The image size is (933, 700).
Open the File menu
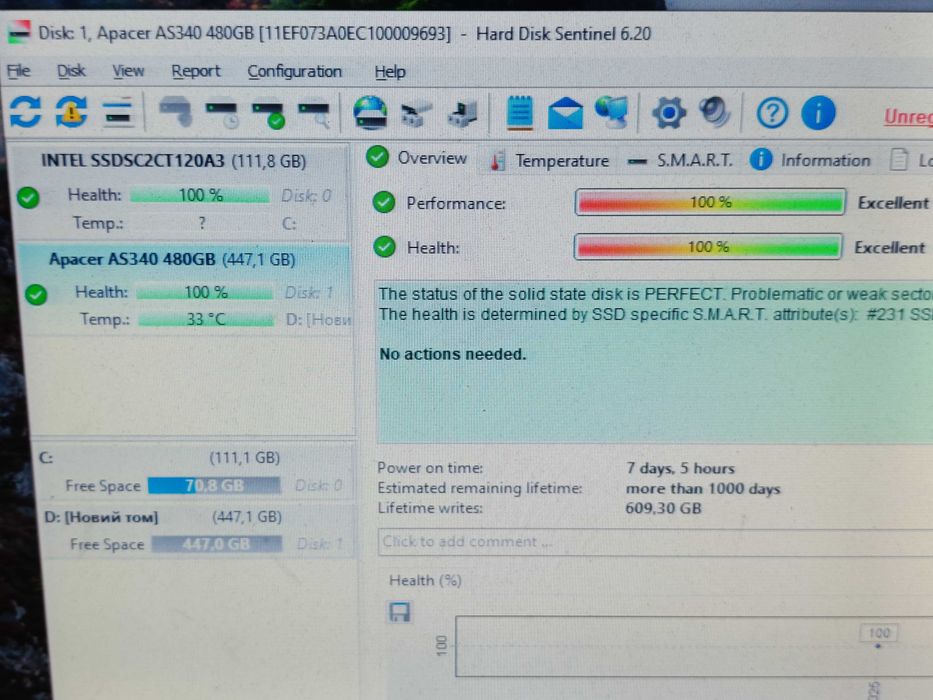click(18, 71)
